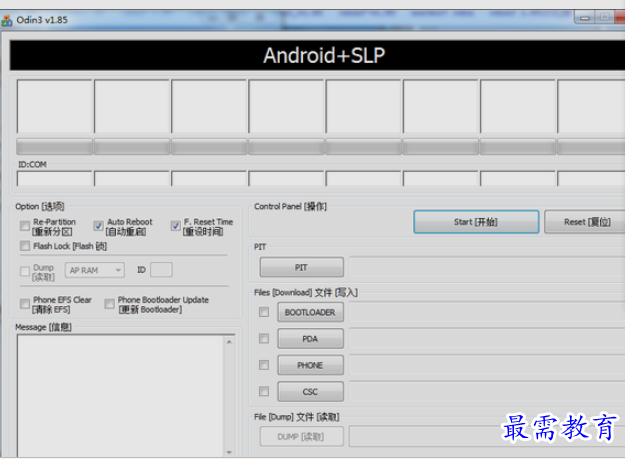Check the box beside BOOTLOADER button
Screen dimensions: 625x459
point(264,312)
